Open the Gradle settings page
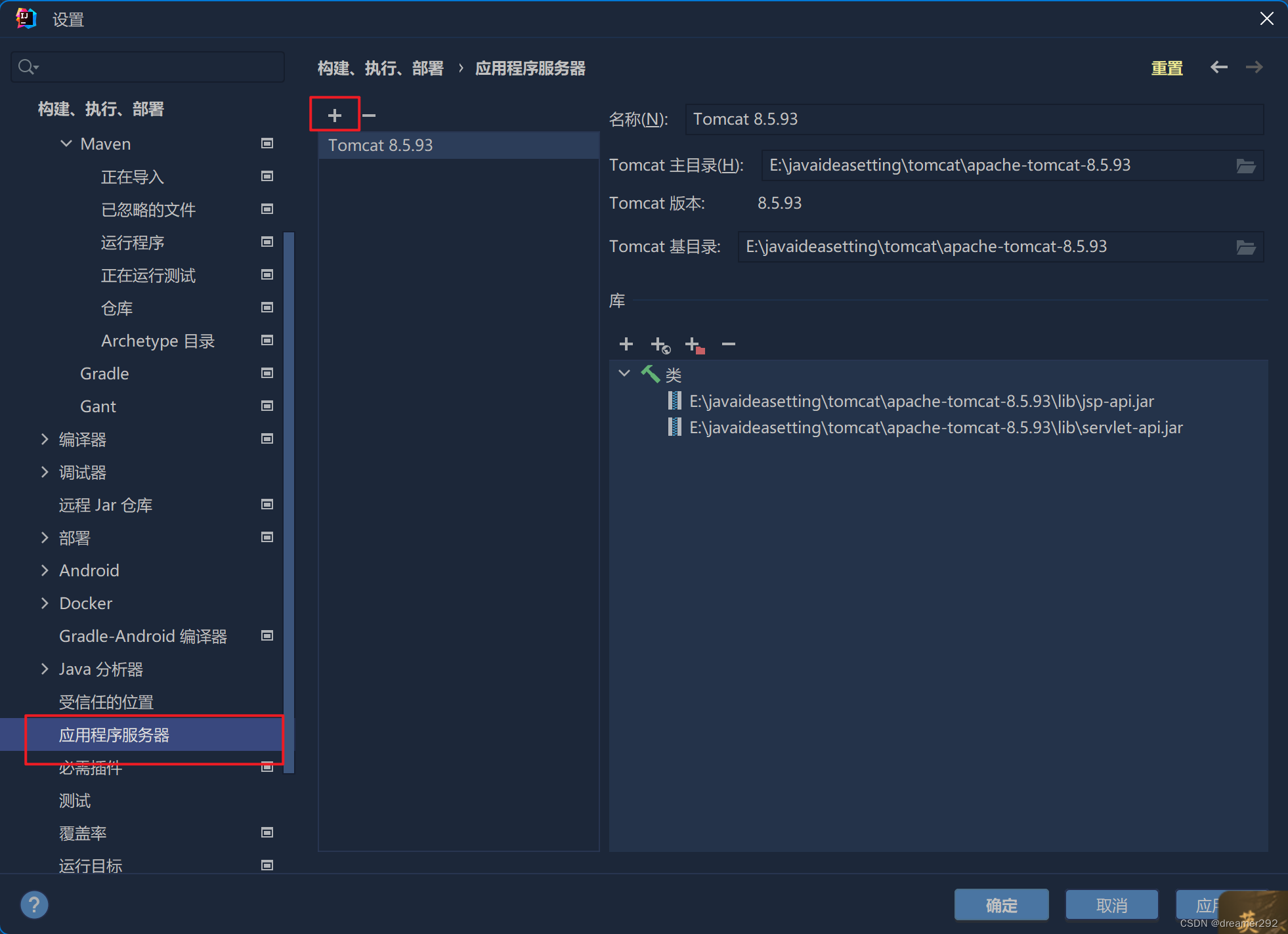Image resolution: width=1288 pixels, height=934 pixels. (x=104, y=373)
